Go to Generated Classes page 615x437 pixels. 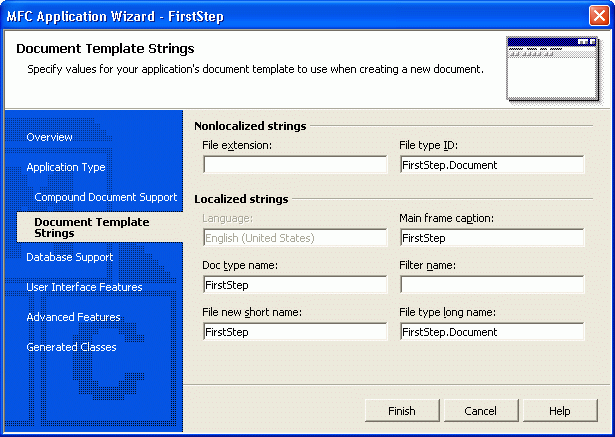(71, 347)
